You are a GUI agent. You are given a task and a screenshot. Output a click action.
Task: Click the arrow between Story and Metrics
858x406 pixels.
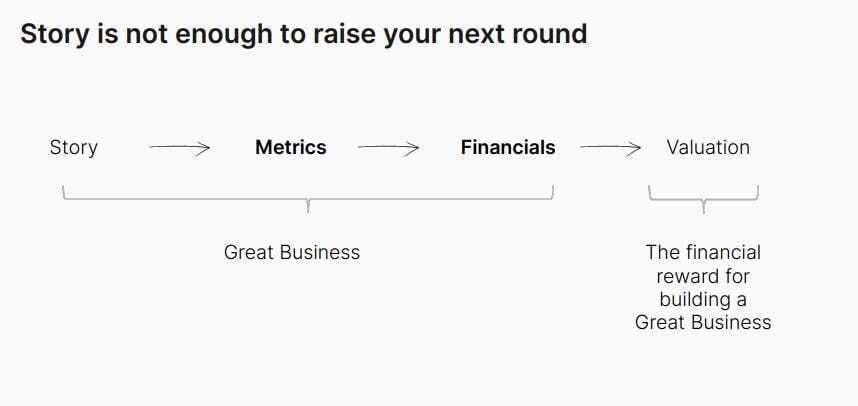pyautogui.click(x=179, y=147)
